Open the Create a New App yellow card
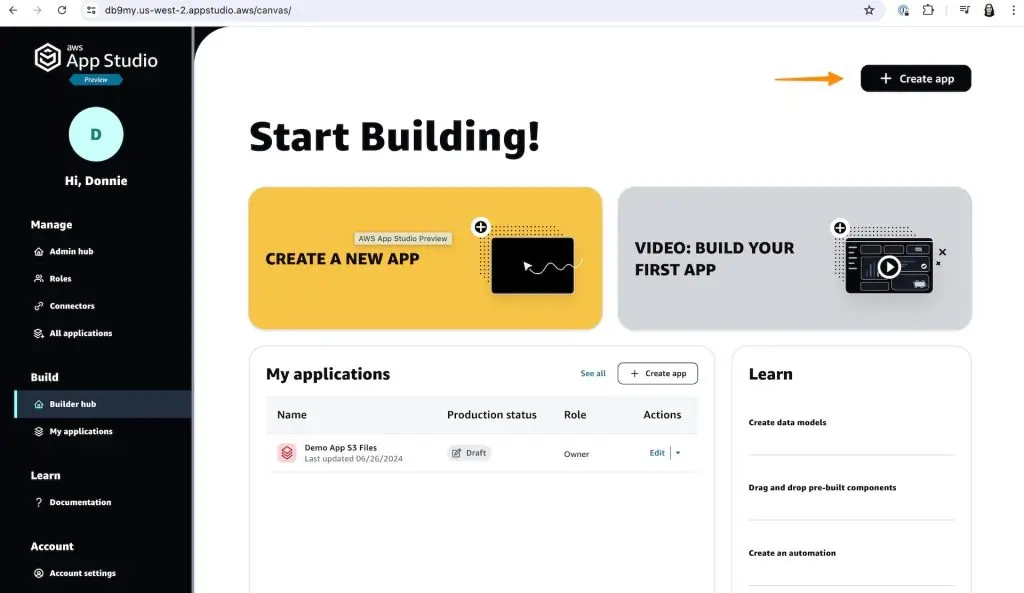This screenshot has width=1024, height=593. click(425, 258)
